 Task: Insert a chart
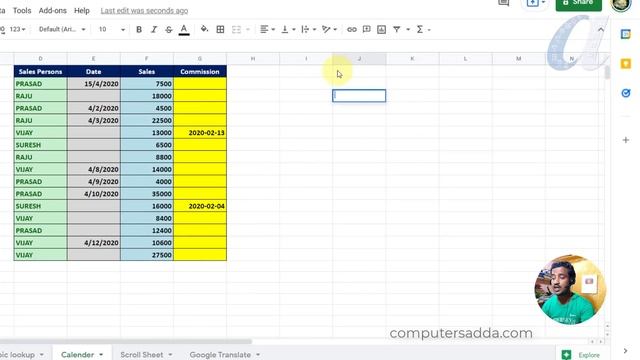pos(382,29)
